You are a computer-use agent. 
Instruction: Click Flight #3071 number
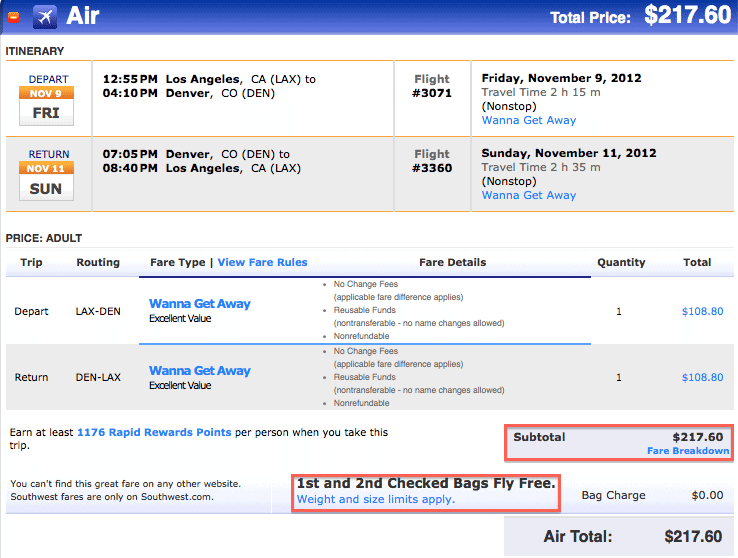tap(432, 93)
